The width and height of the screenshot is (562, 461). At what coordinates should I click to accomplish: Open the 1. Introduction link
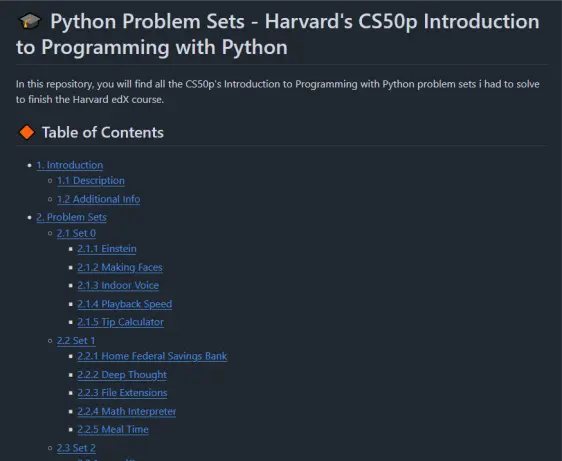click(70, 165)
